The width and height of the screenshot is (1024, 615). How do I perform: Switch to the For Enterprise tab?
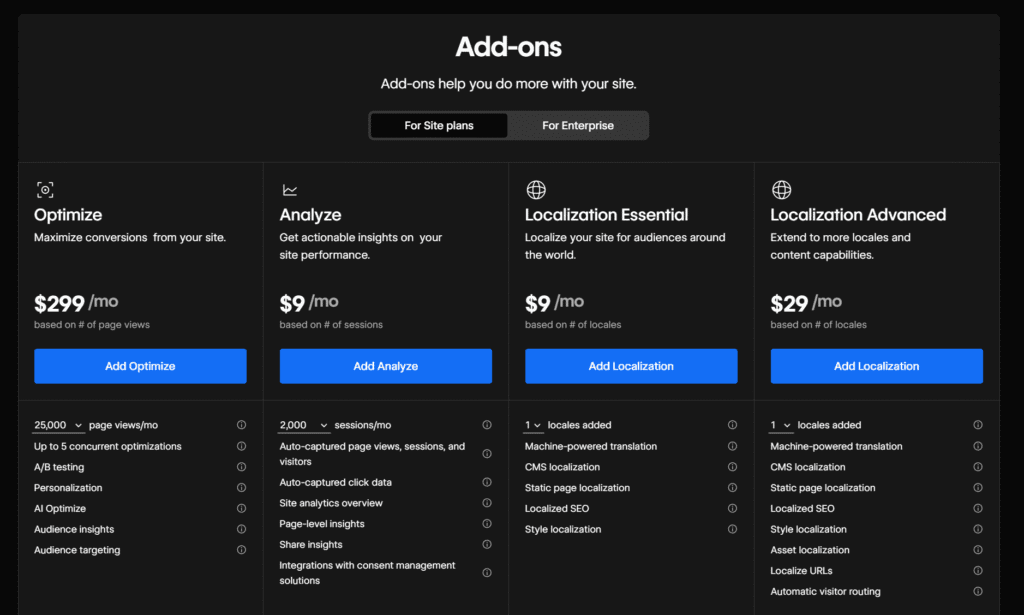point(578,125)
